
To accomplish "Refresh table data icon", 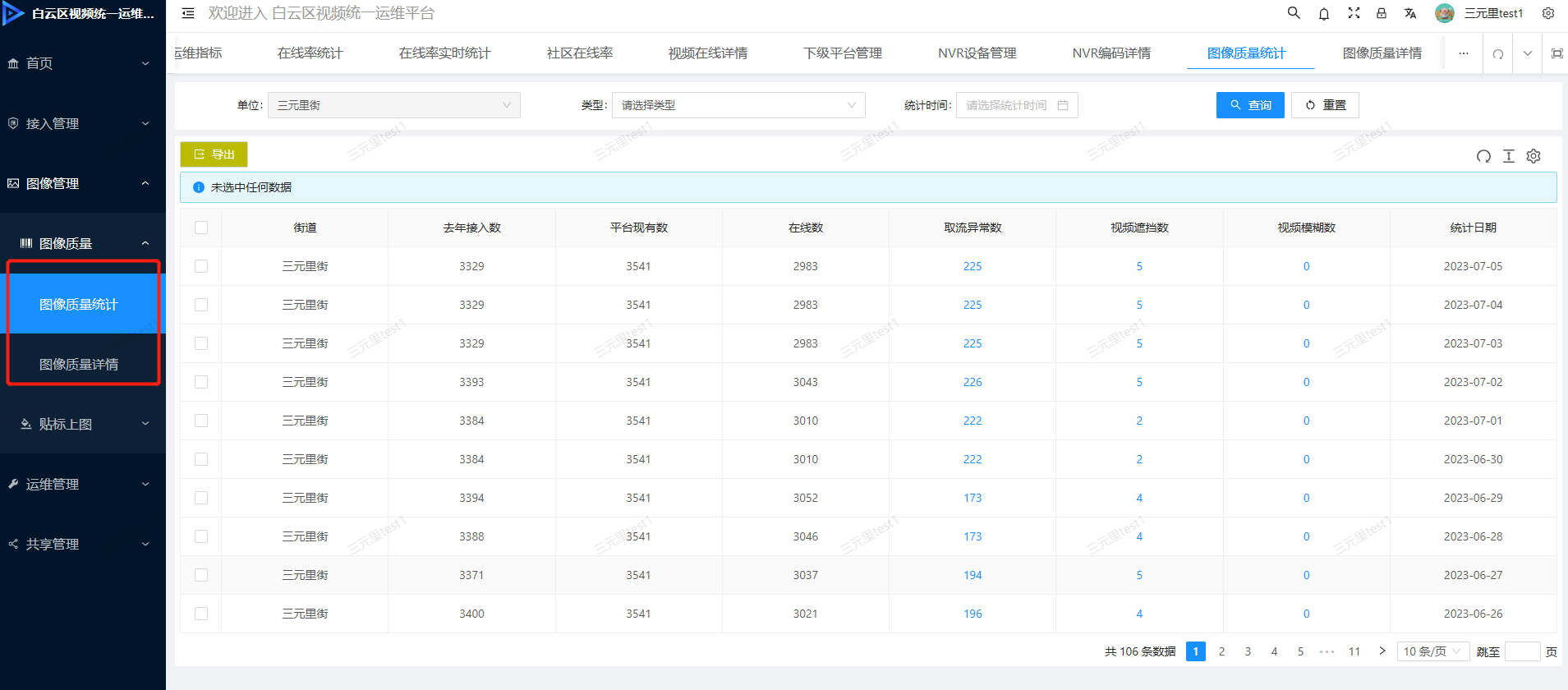I will coord(1483,156).
